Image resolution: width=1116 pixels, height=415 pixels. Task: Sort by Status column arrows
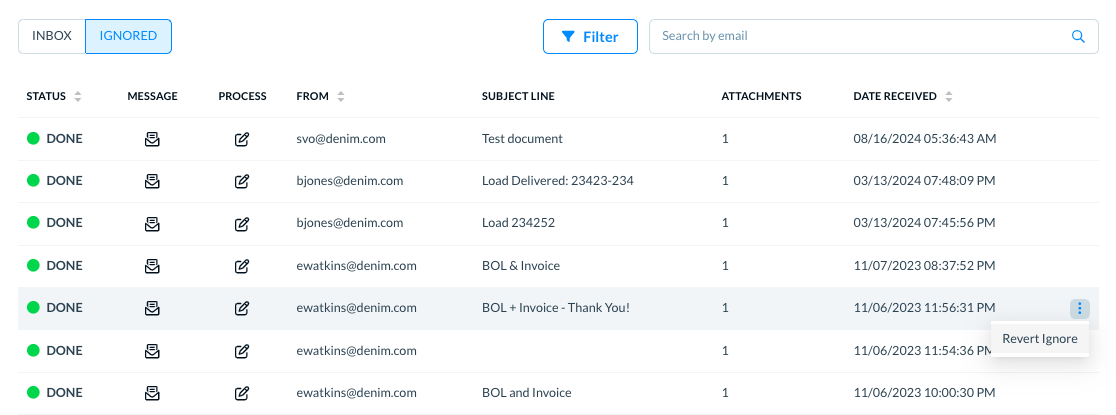(78, 96)
